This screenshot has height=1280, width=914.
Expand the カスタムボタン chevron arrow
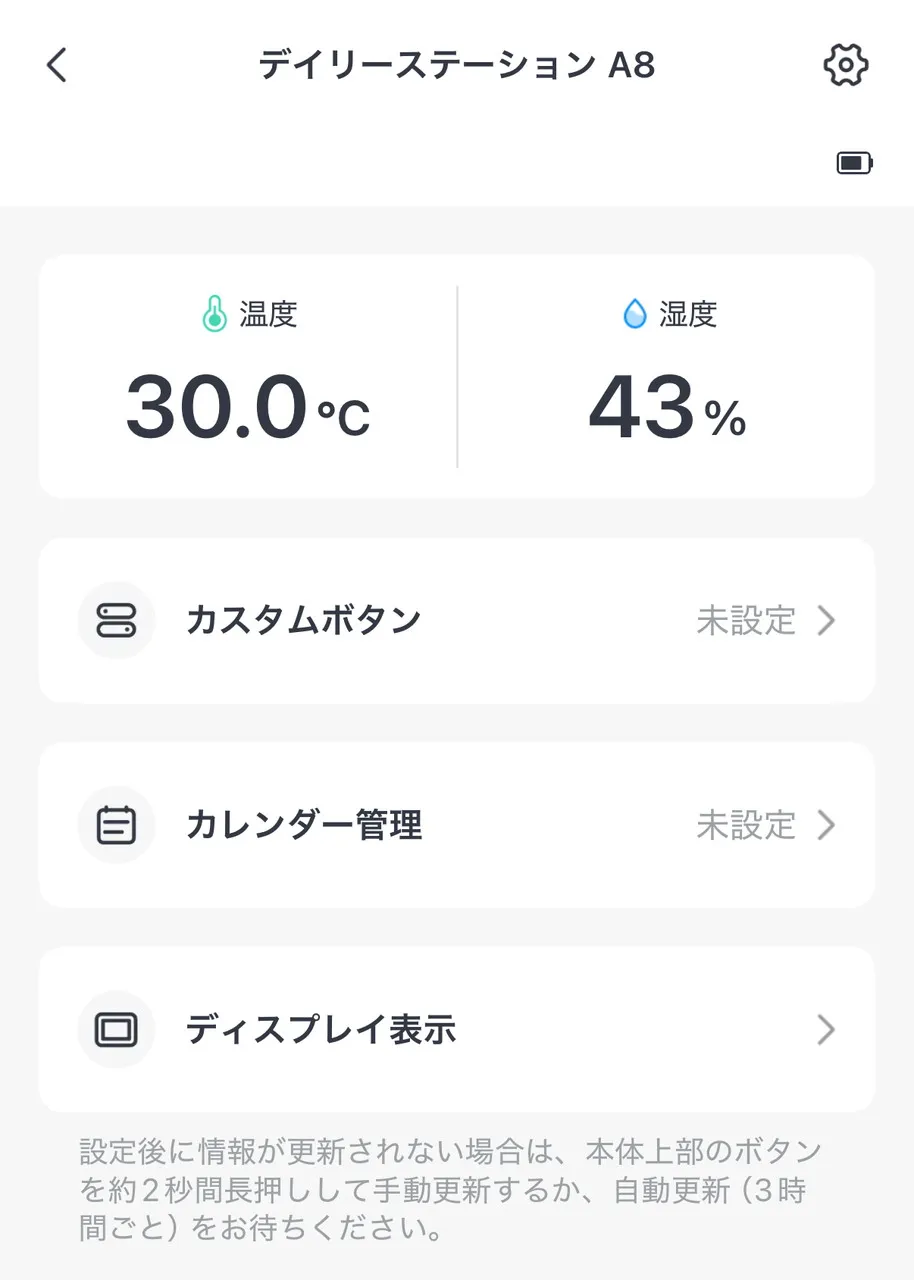pyautogui.click(x=826, y=621)
